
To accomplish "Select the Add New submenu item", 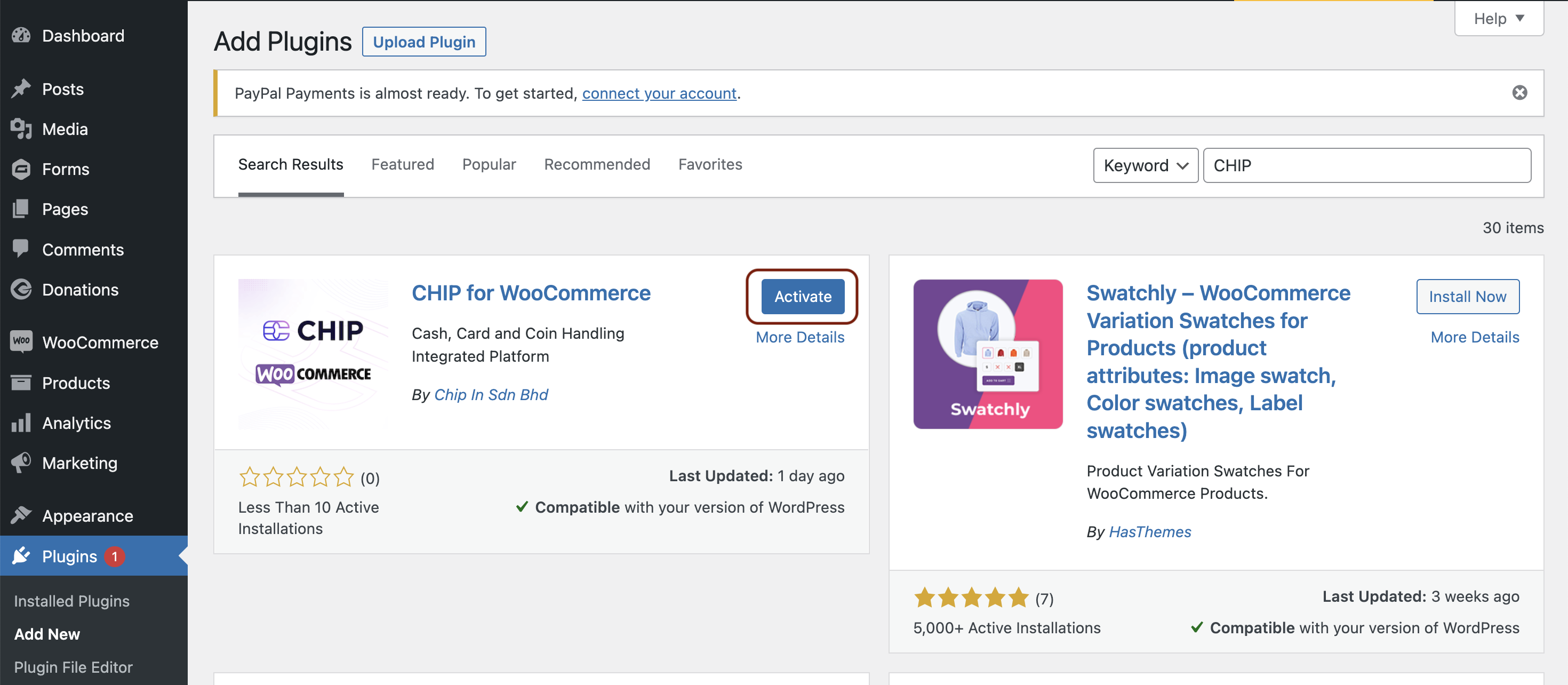I will [47, 634].
